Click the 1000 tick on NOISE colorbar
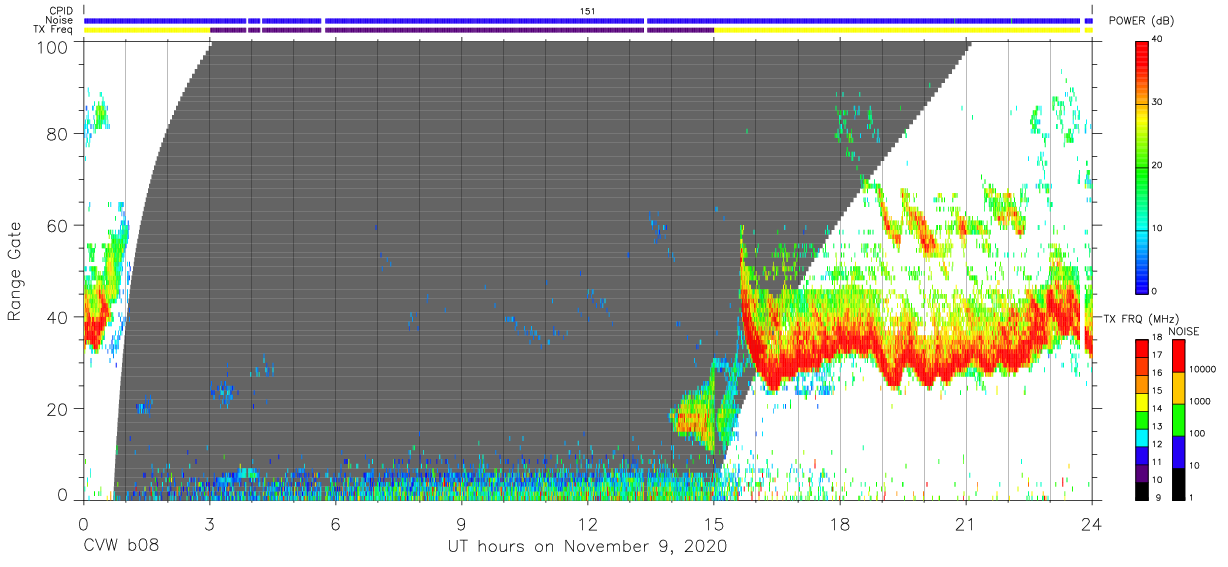This screenshot has height=567, width=1228. pyautogui.click(x=1199, y=402)
